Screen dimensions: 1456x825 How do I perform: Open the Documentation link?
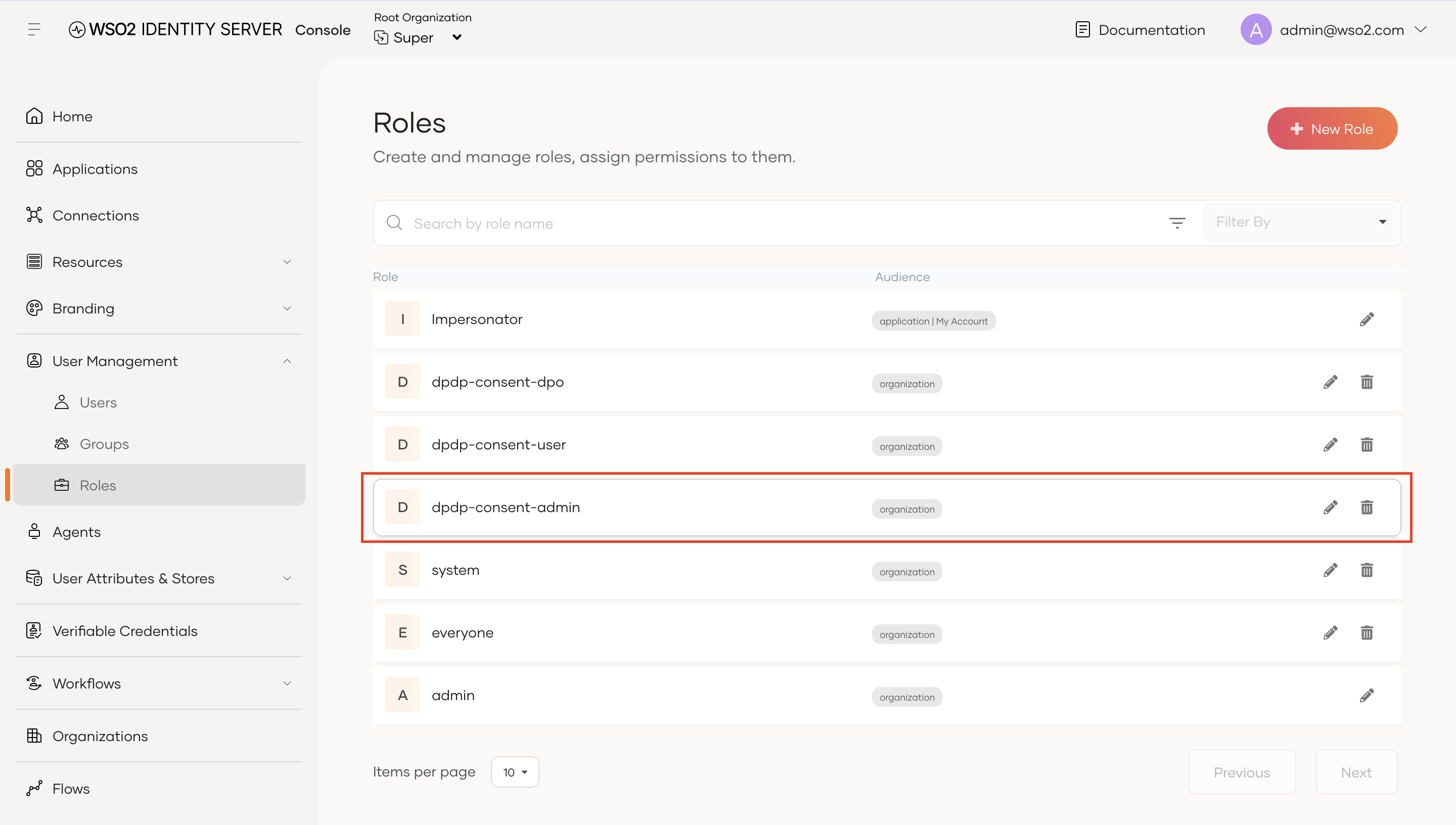point(1140,29)
